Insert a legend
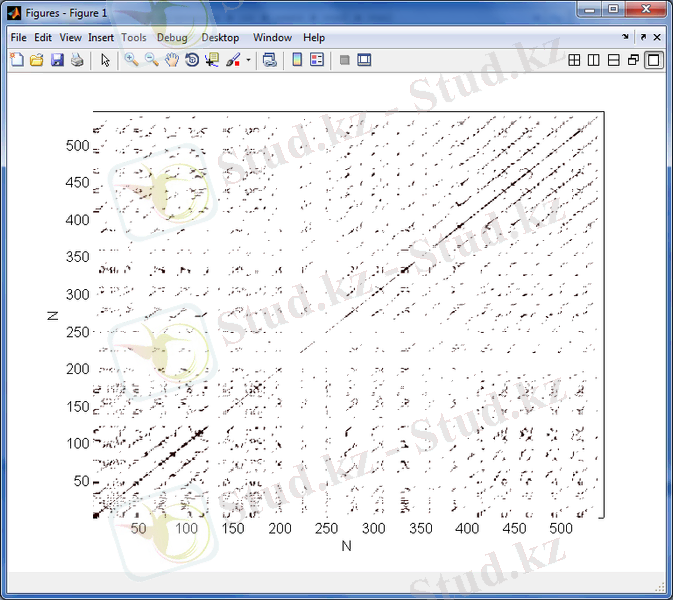673x600 pixels. 317,60
